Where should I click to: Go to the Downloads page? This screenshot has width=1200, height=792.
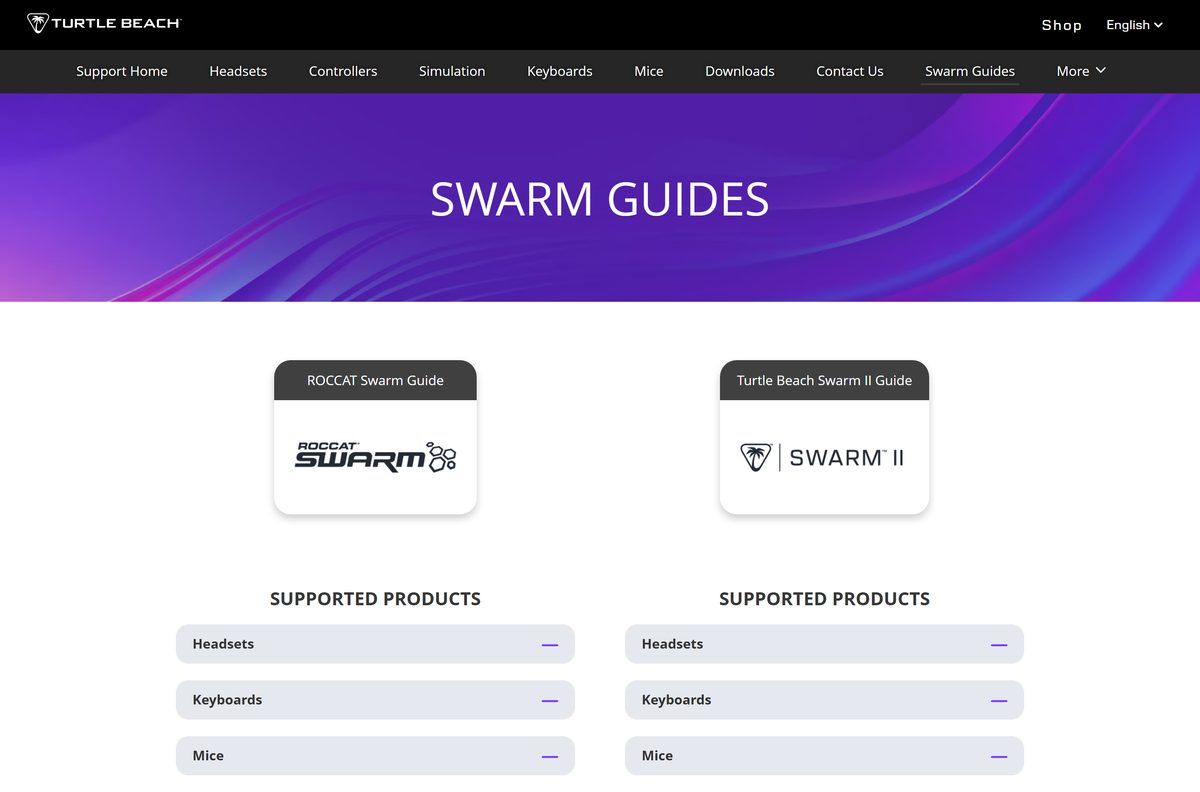[740, 71]
